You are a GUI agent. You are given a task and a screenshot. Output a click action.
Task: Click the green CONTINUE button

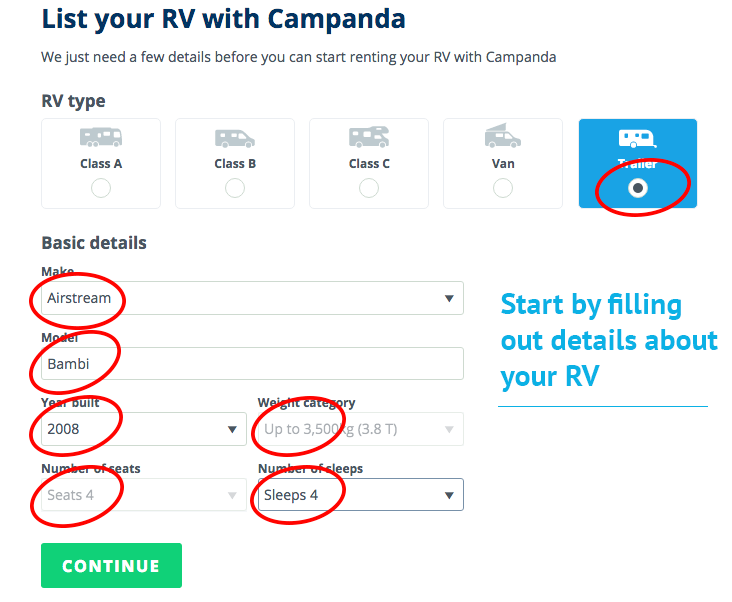(112, 566)
